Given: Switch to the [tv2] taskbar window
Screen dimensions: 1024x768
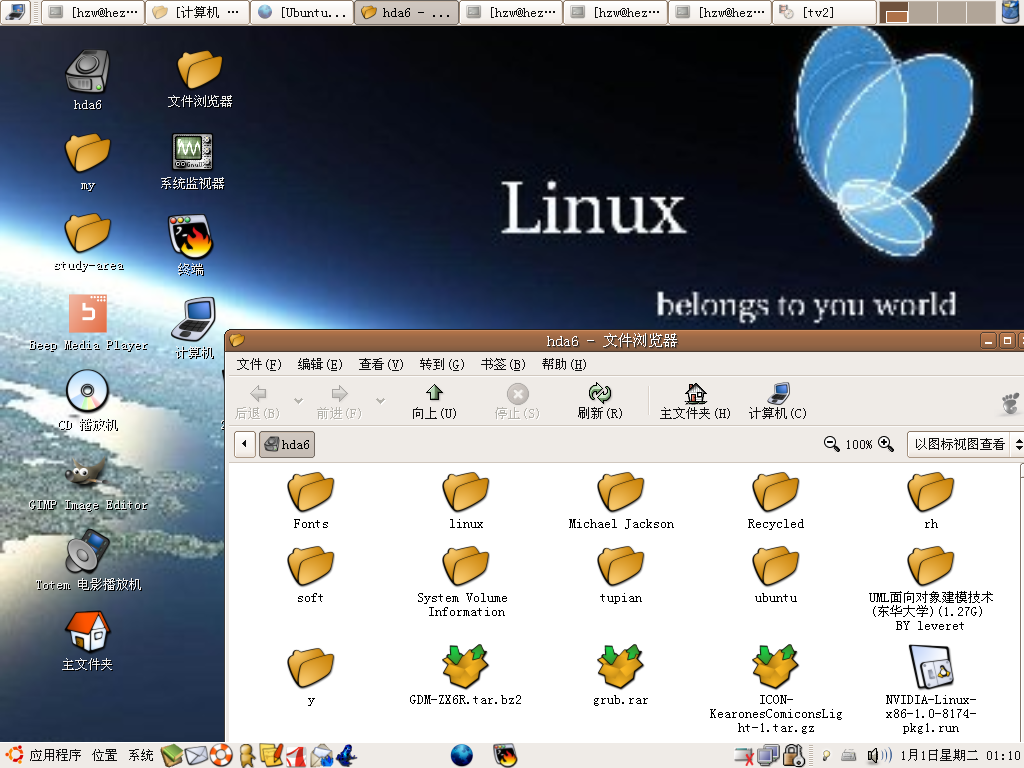Looking at the screenshot, I should (x=824, y=12).
